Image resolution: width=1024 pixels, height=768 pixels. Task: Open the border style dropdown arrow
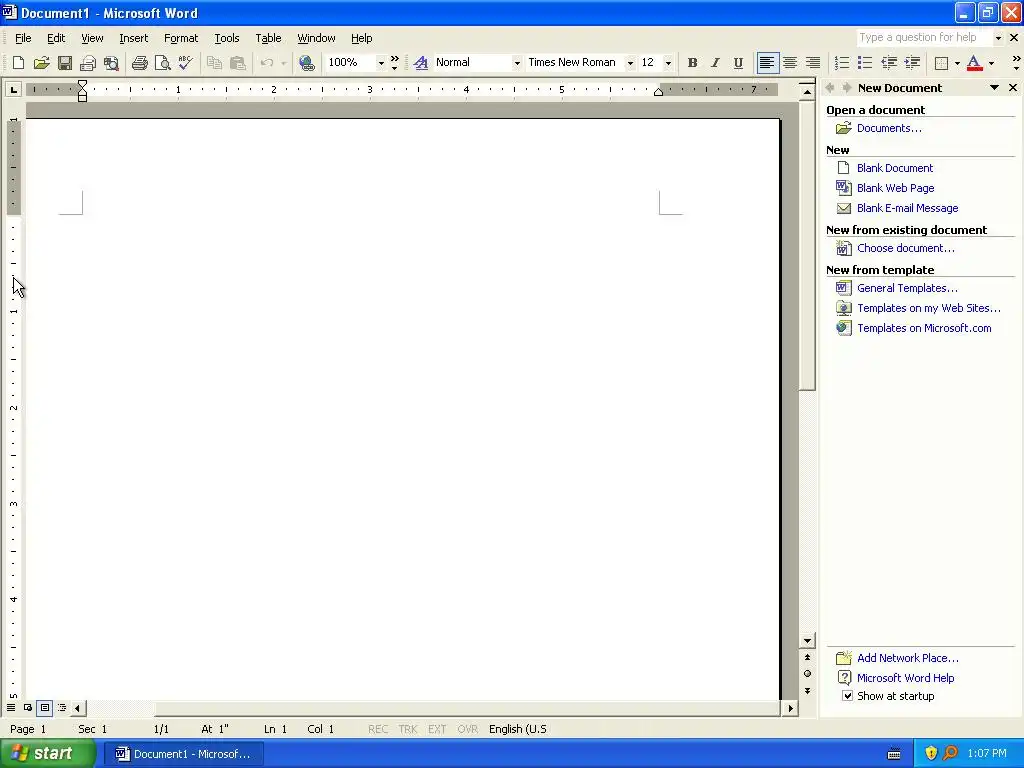(957, 63)
